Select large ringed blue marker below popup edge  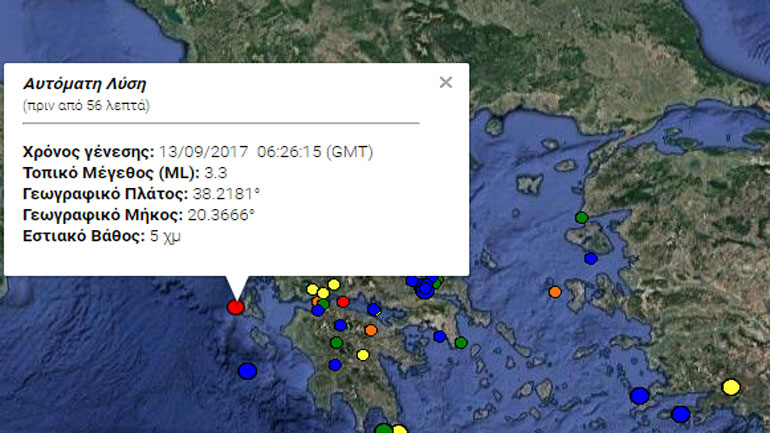tap(425, 289)
